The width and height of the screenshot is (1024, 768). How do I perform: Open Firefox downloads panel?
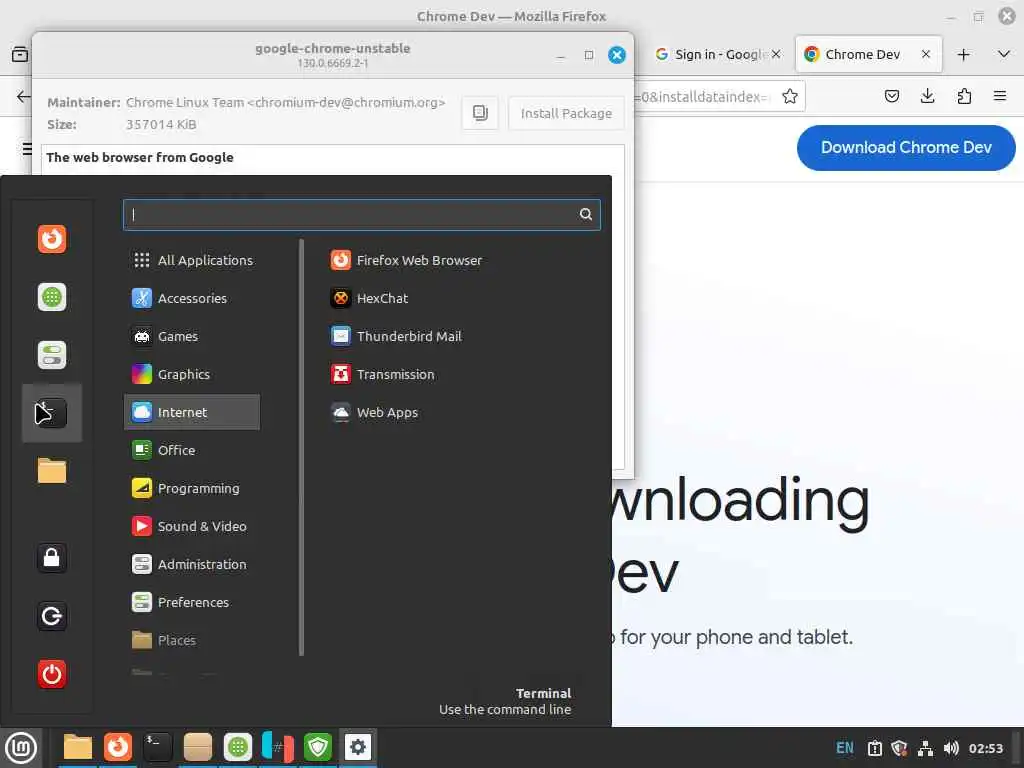927,97
